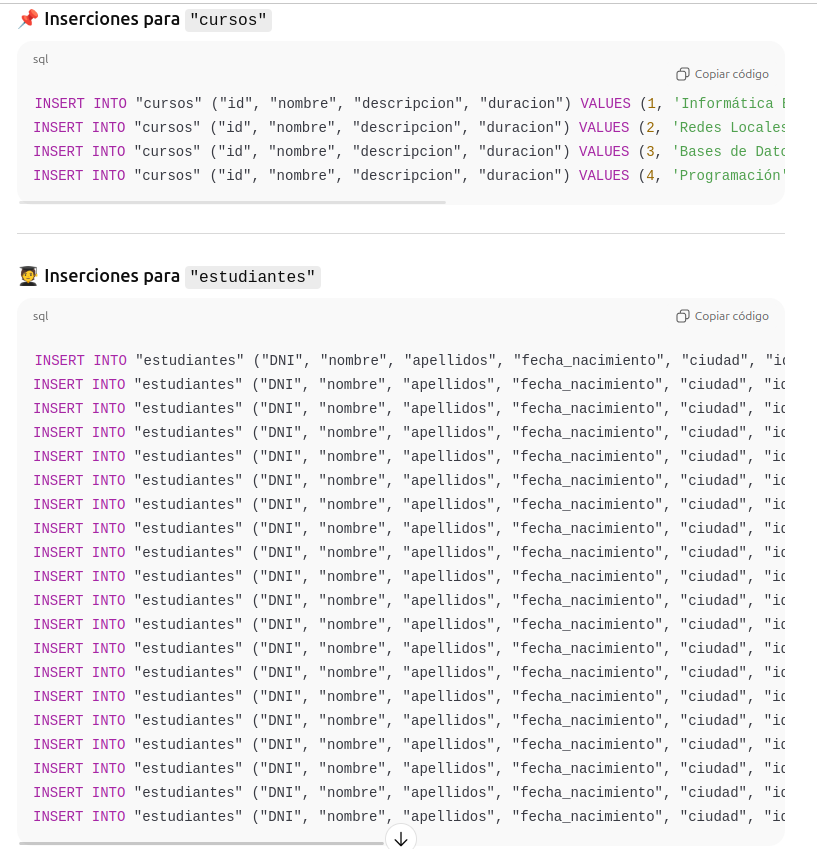Click the INSERT keyword on the first estudiantes line
Image resolution: width=817 pixels, height=849 pixels.
click(x=60, y=360)
